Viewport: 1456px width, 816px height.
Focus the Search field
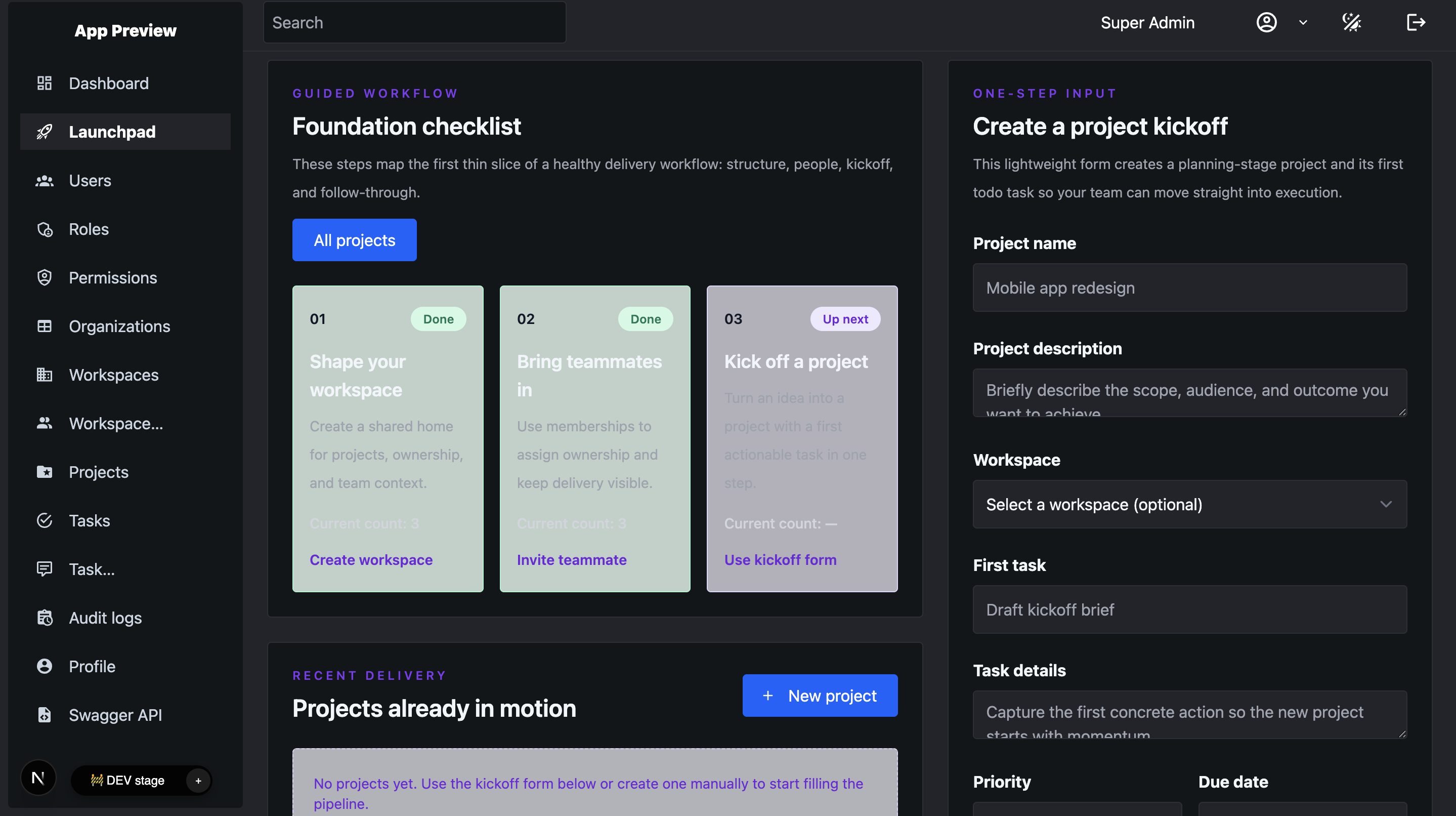[x=414, y=23]
